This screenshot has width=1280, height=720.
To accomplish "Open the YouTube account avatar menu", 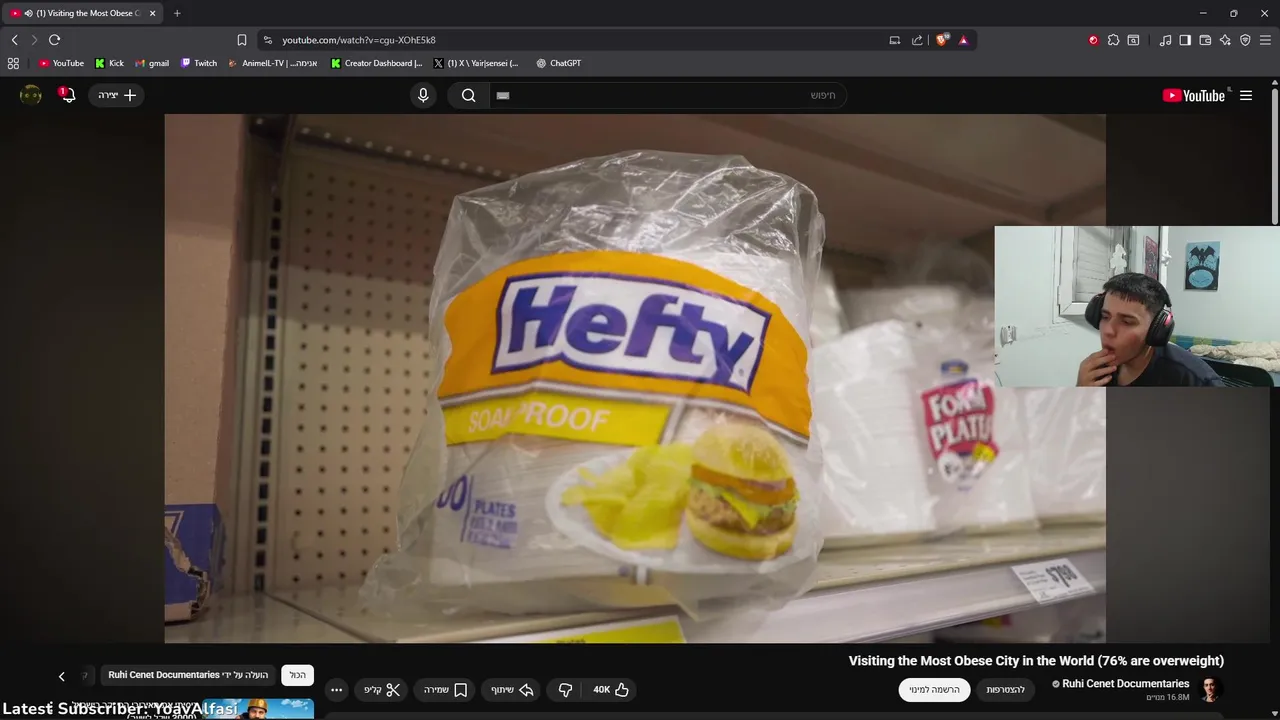I will click(31, 95).
